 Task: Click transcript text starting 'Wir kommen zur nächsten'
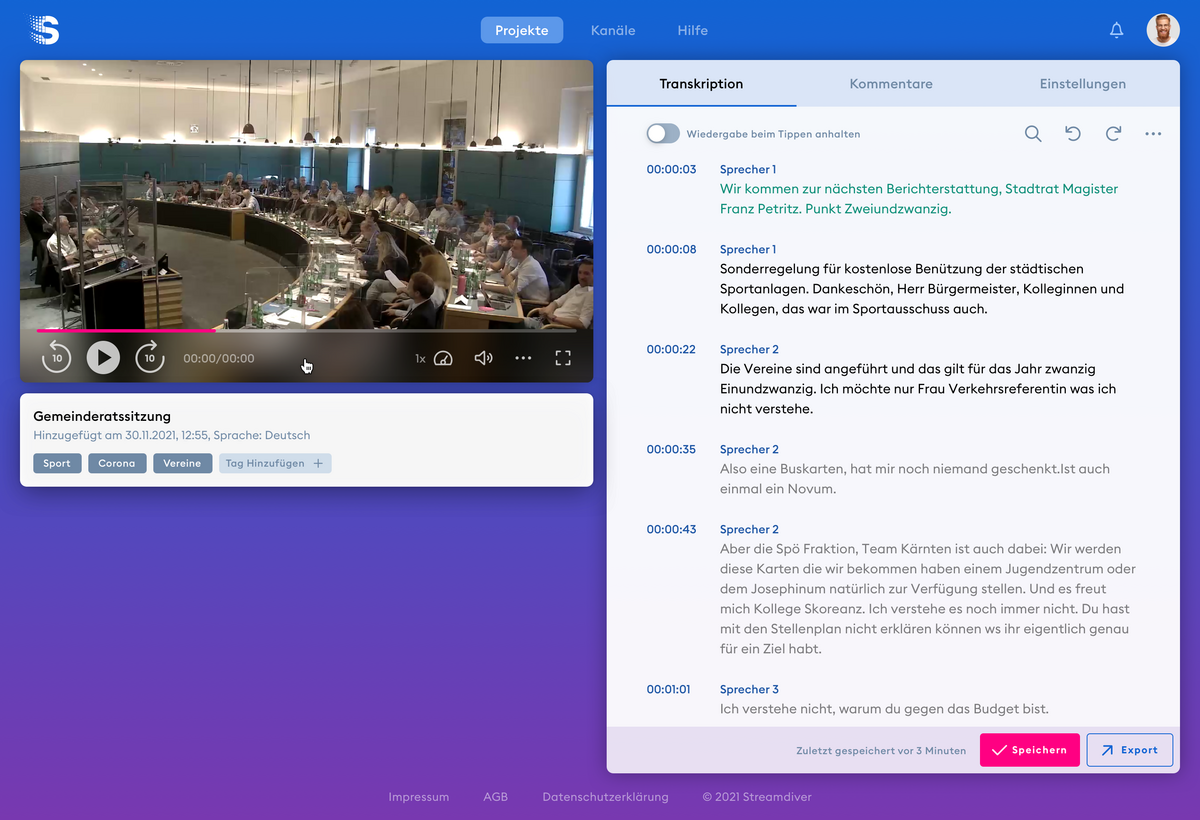(919, 199)
